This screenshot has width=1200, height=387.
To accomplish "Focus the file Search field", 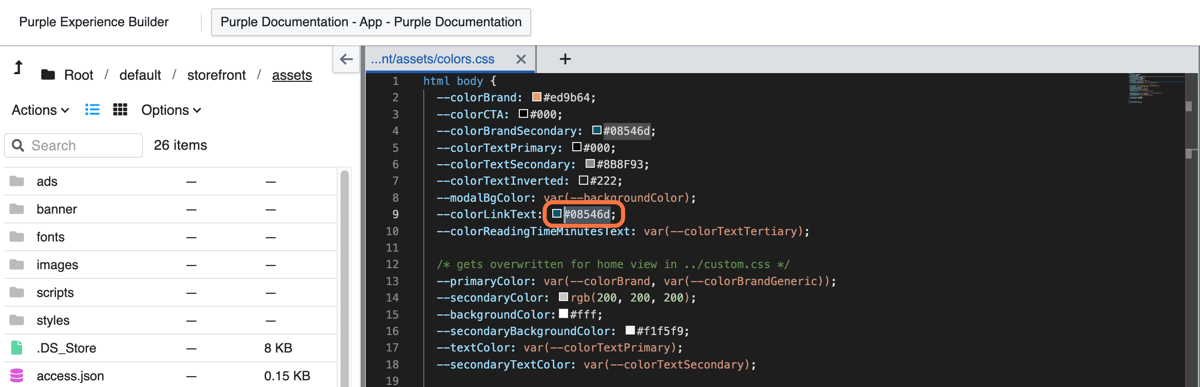I will coord(74,145).
